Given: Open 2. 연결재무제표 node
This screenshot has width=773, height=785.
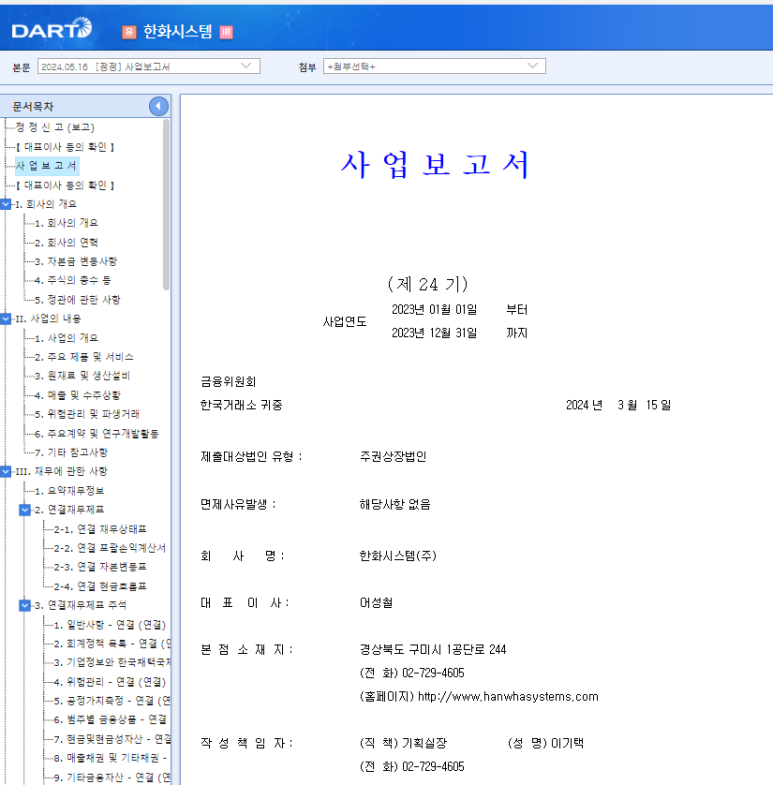Looking at the screenshot, I should [69, 510].
